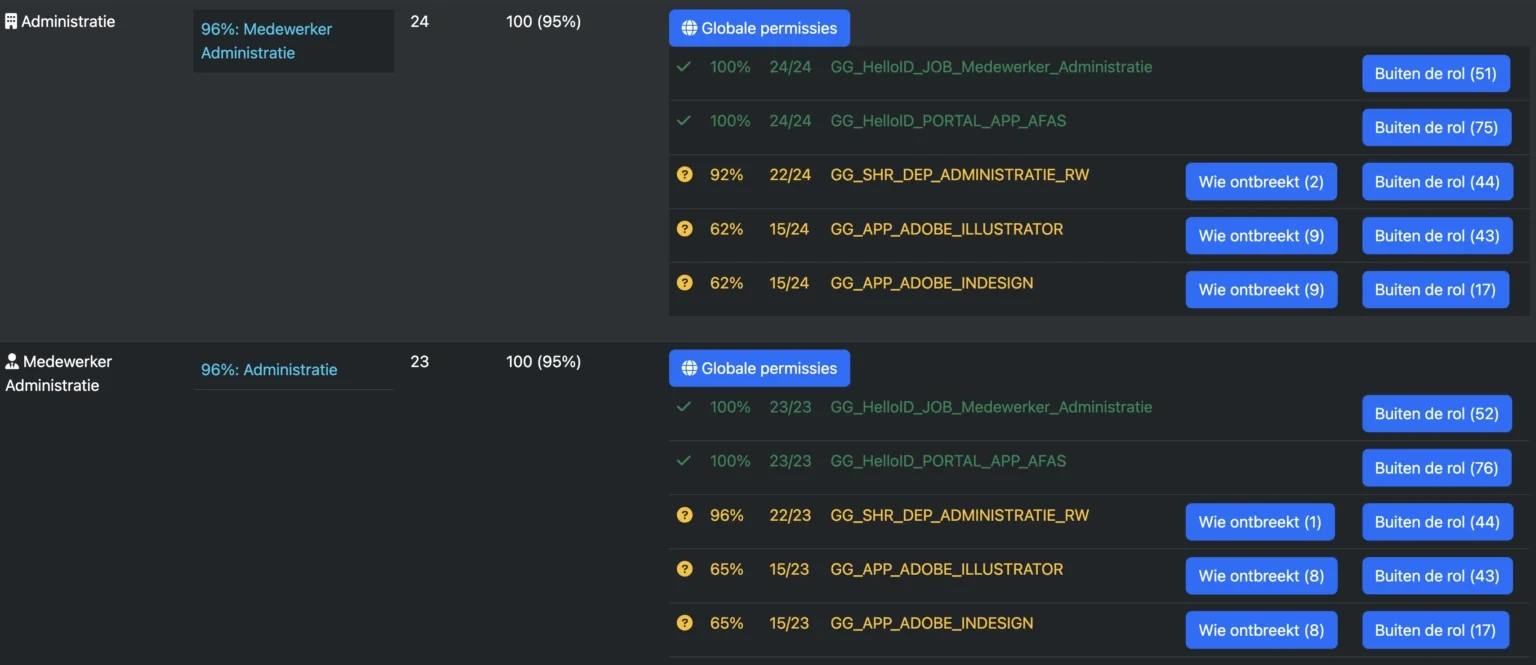The height and width of the screenshot is (665, 1536).
Task: Click Buiten de rol (76) in Medewerker Administratie section
Action: [x=1437, y=467]
